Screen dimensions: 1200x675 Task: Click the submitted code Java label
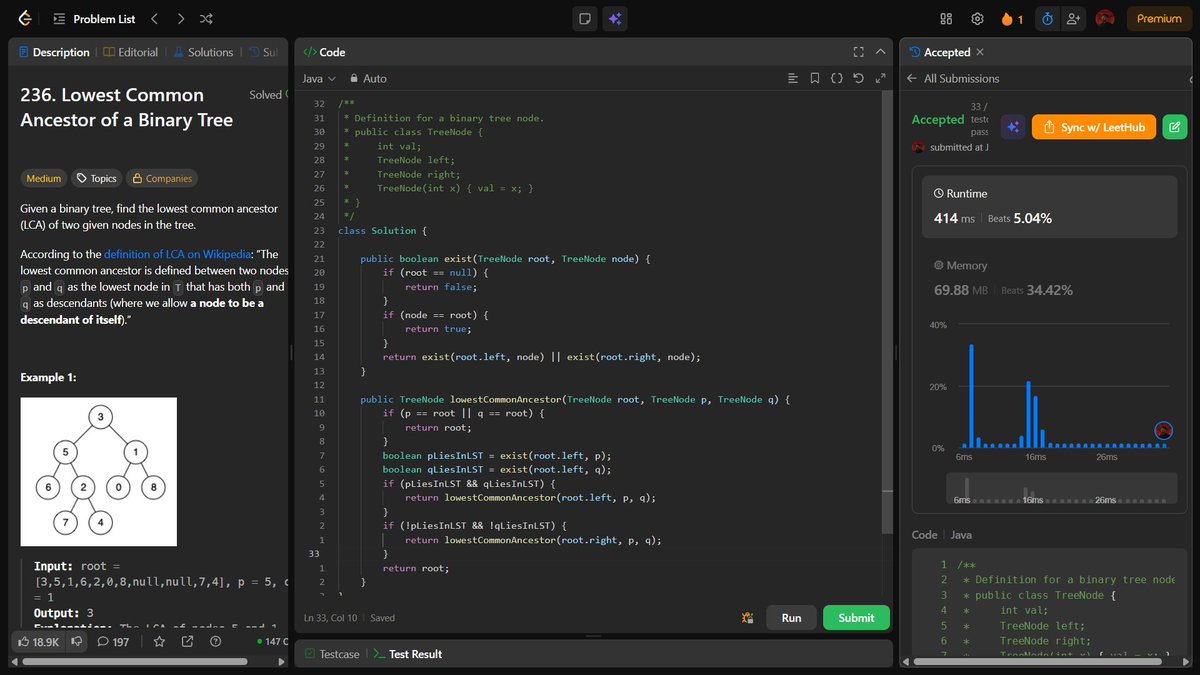(961, 535)
